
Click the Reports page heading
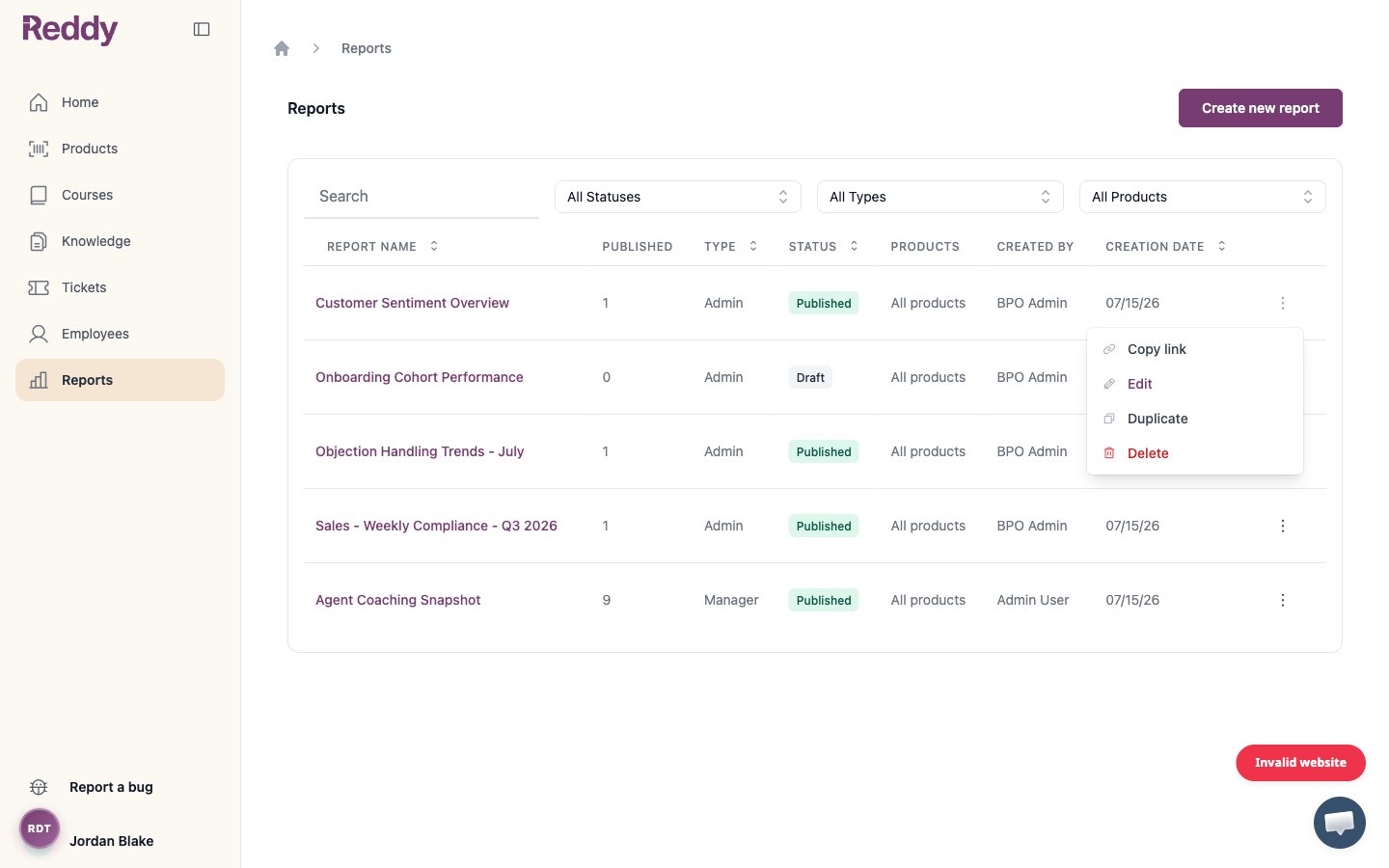tap(316, 108)
